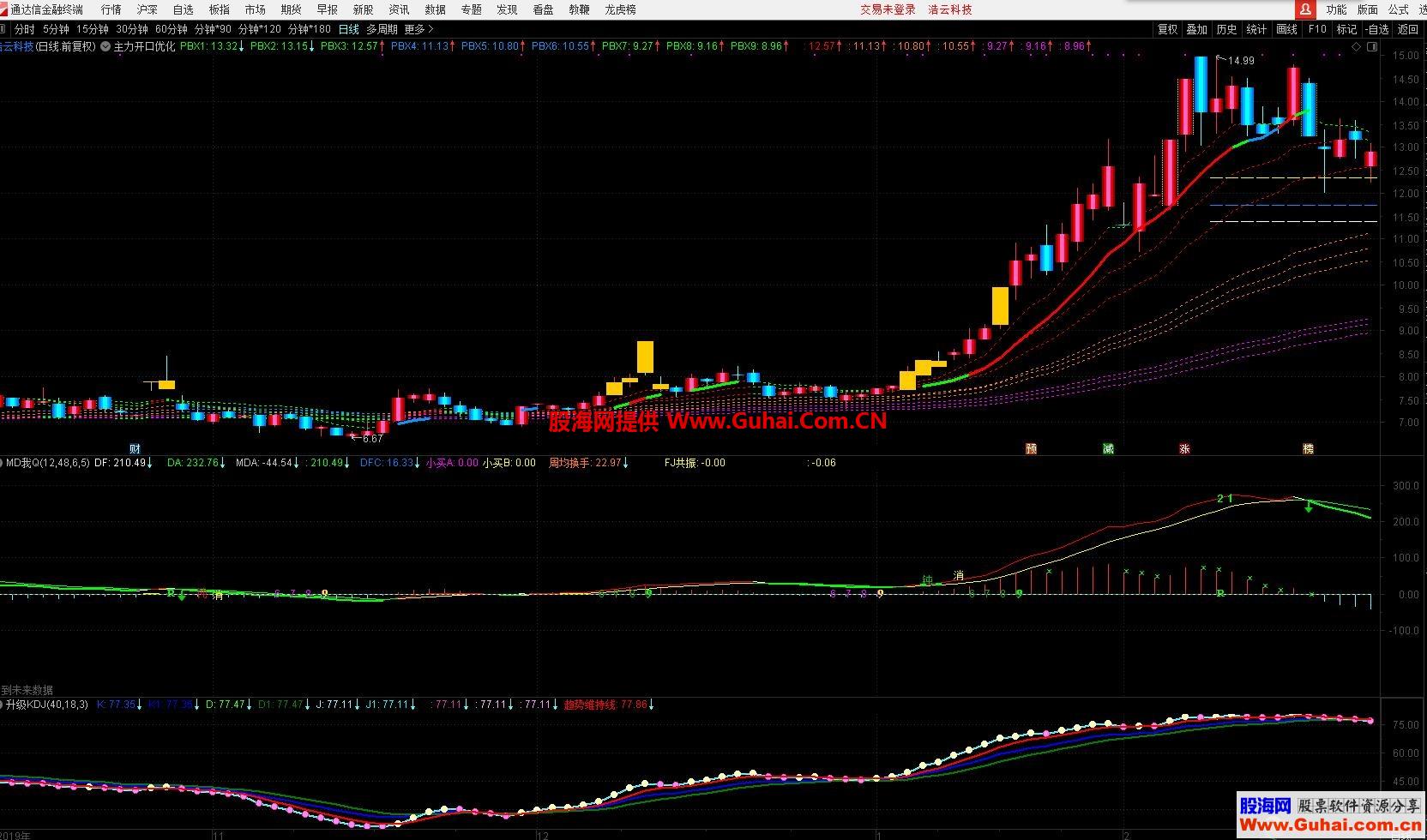
Task: Open the 早报 menu
Action: pos(328,9)
